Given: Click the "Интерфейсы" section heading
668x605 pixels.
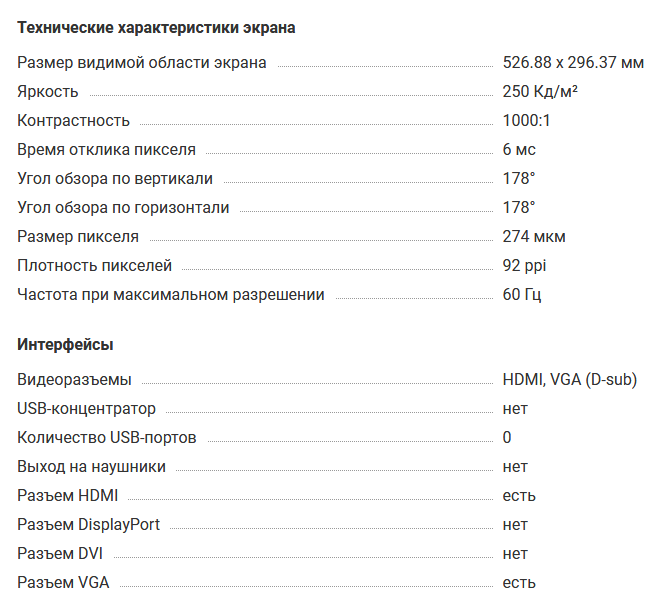Looking at the screenshot, I should click(x=65, y=345).
